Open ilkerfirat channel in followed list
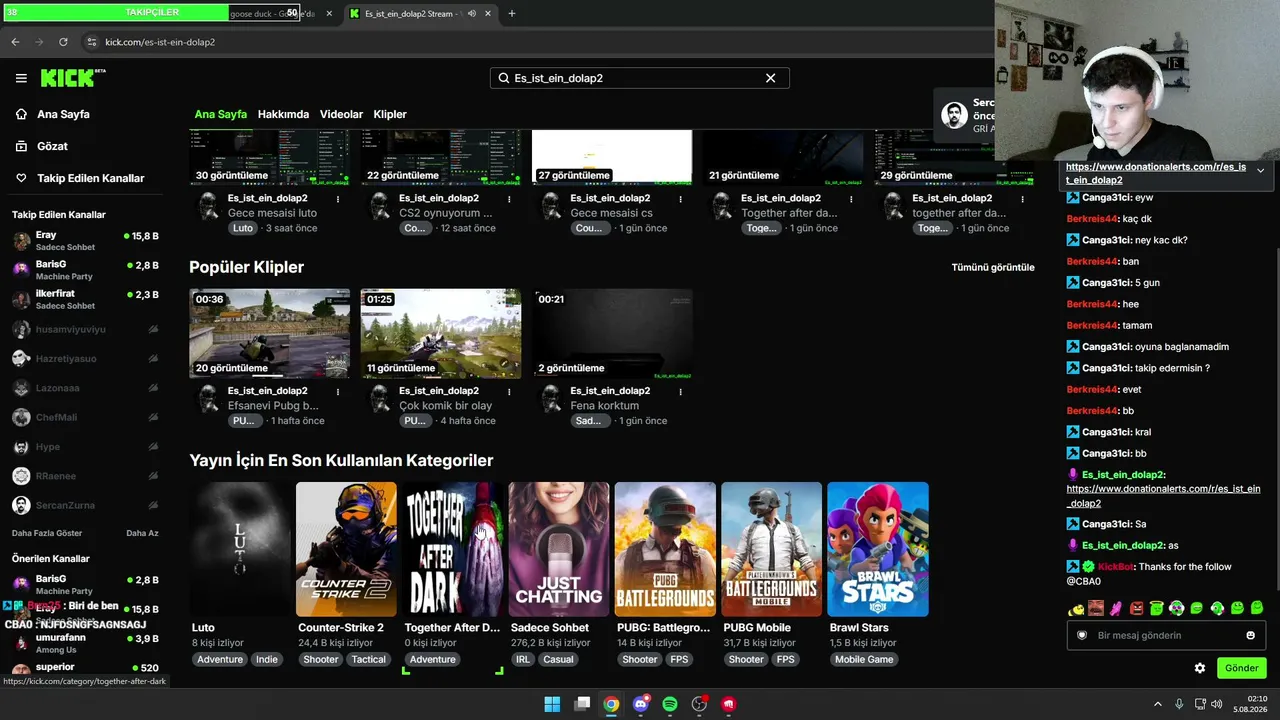 click(85, 300)
